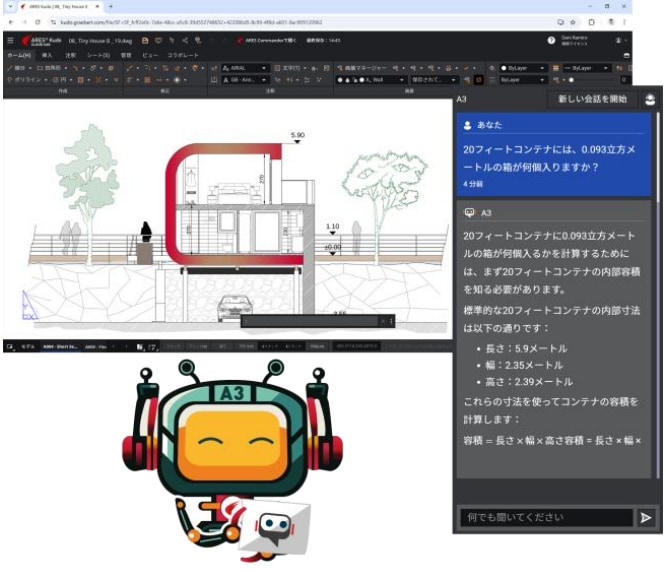Go back in browser history
The height and width of the screenshot is (572, 666).
click(x=11, y=22)
